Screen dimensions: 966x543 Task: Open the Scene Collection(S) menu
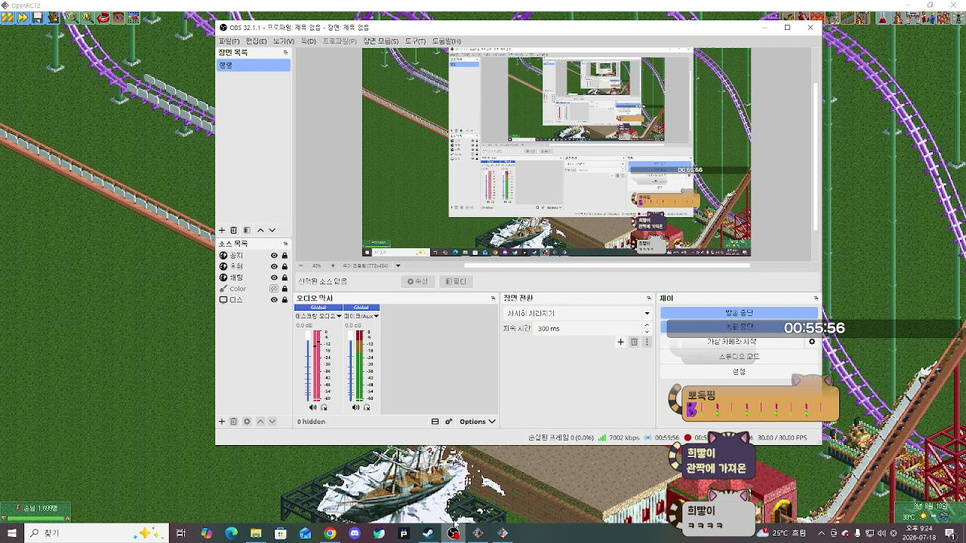tap(381, 41)
